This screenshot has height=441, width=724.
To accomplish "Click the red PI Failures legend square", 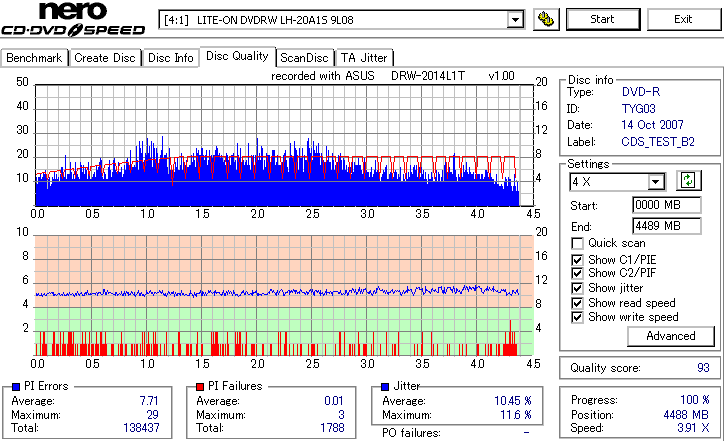I will click(200, 387).
